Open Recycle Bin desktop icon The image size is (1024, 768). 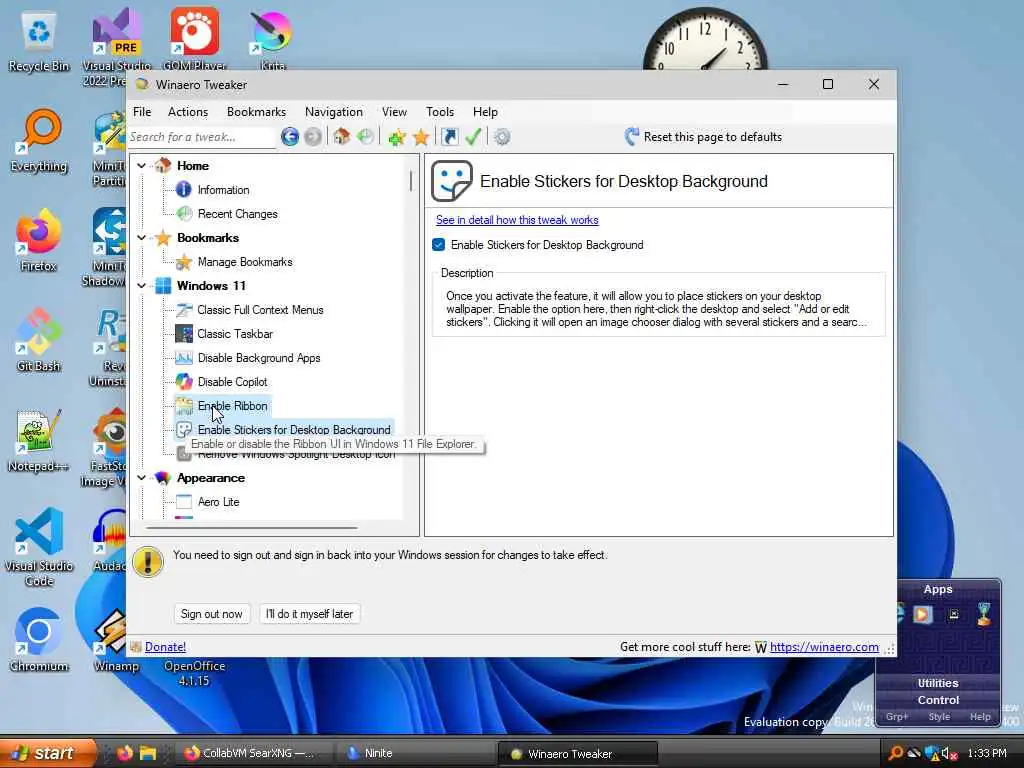click(39, 40)
